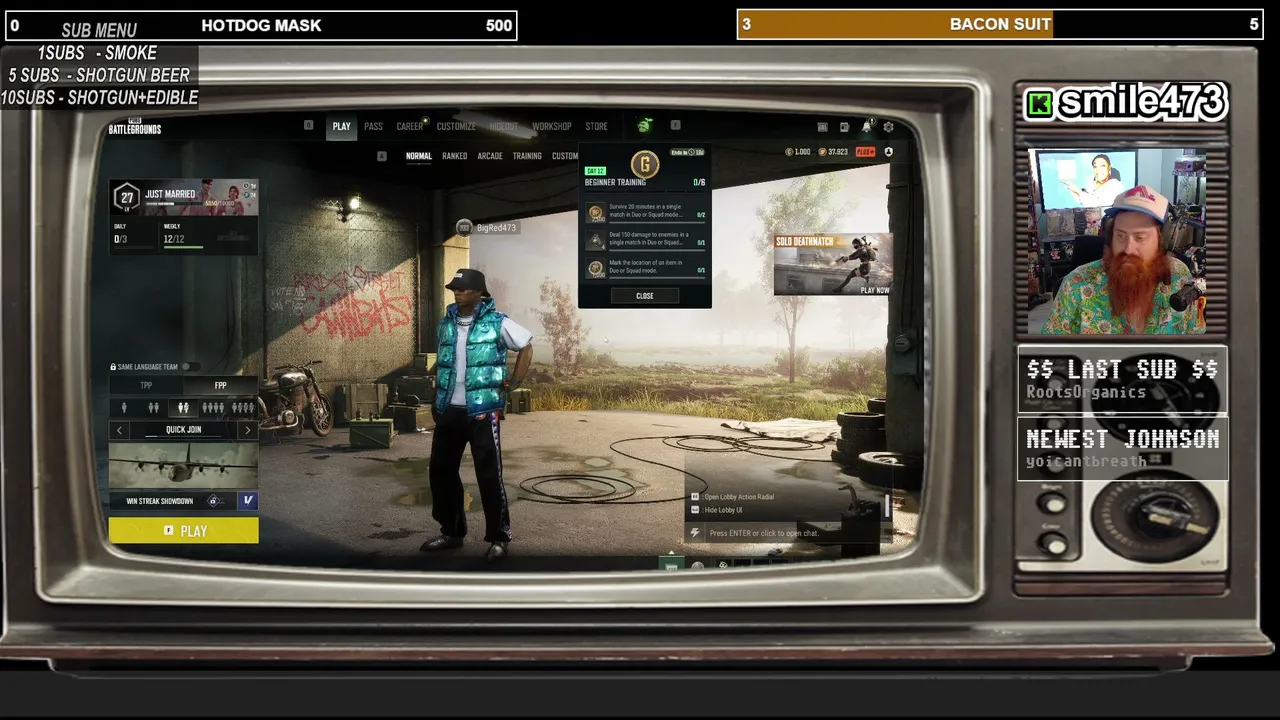Image resolution: width=1280 pixels, height=720 pixels.
Task: Click the lock icon beside Same Language Team
Action: (x=113, y=367)
